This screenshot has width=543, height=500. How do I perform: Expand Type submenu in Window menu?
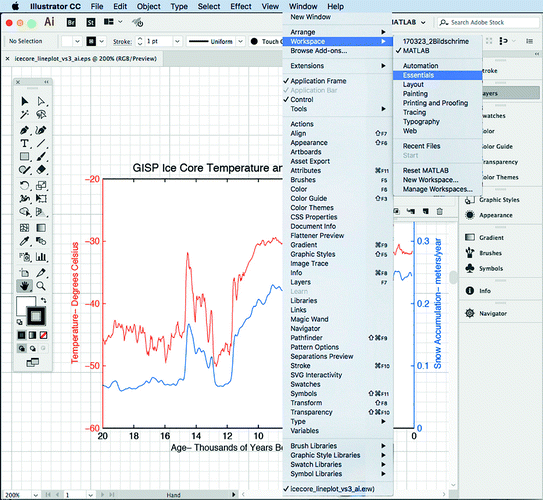(x=338, y=421)
